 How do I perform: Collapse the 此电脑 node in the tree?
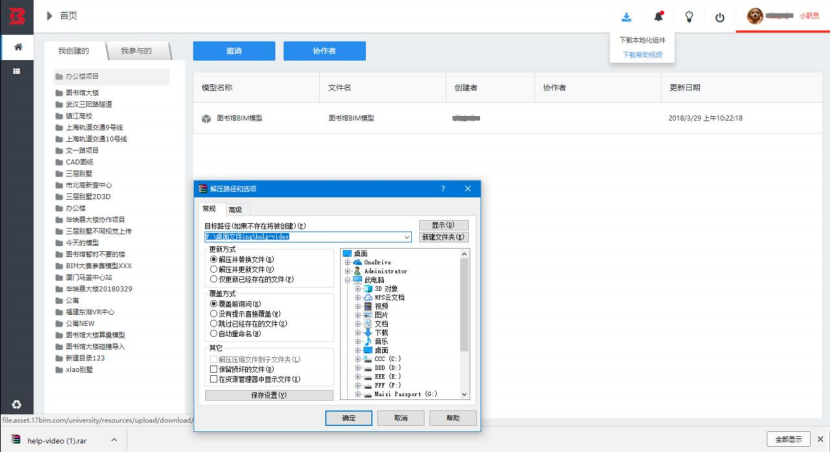click(348, 280)
